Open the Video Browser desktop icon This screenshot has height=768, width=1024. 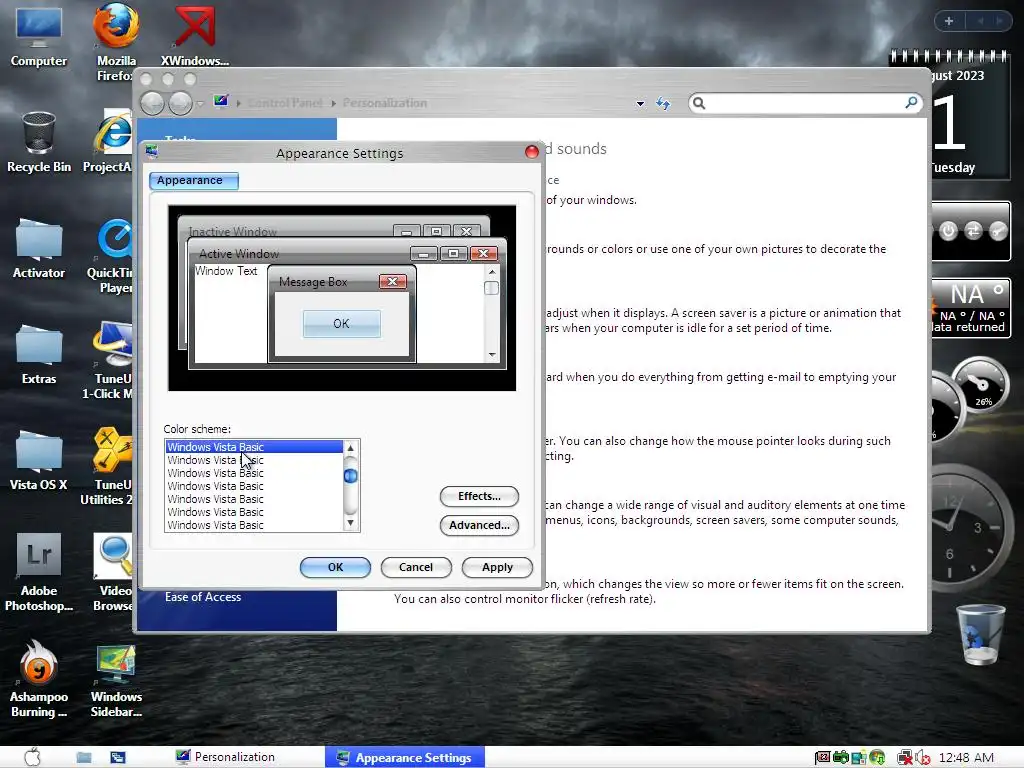[112, 573]
